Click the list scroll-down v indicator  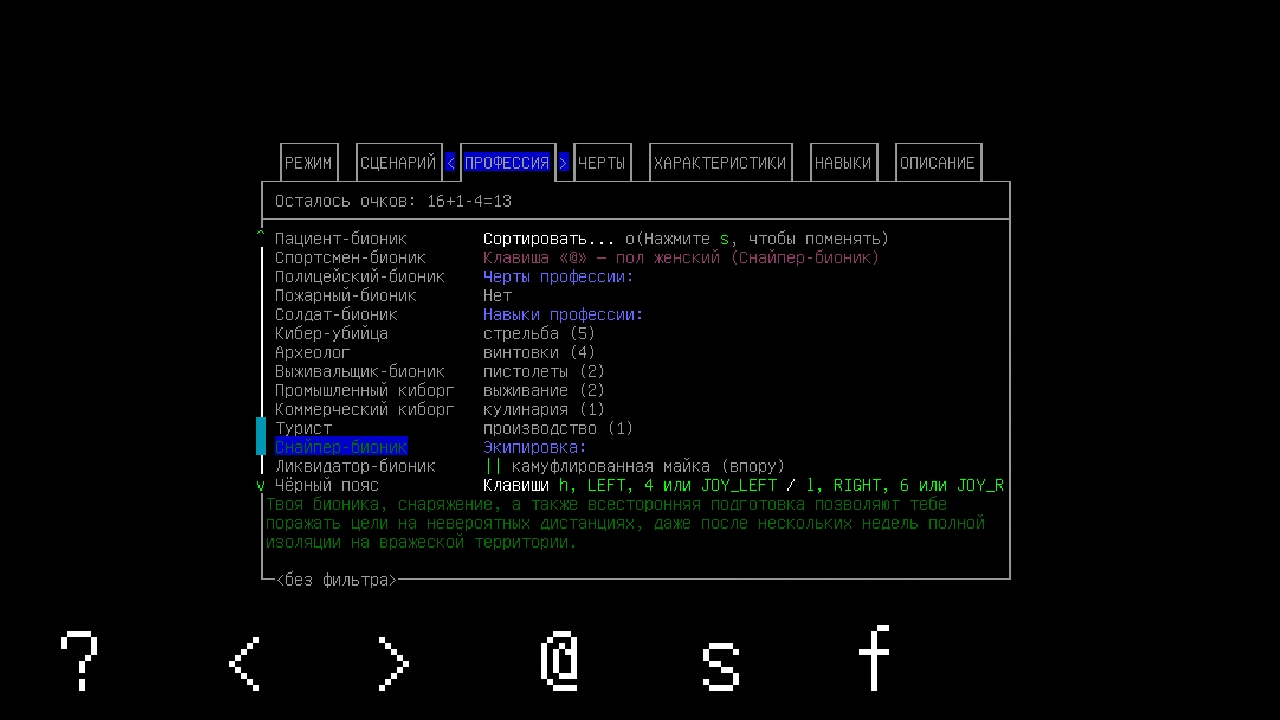pyautogui.click(x=261, y=486)
